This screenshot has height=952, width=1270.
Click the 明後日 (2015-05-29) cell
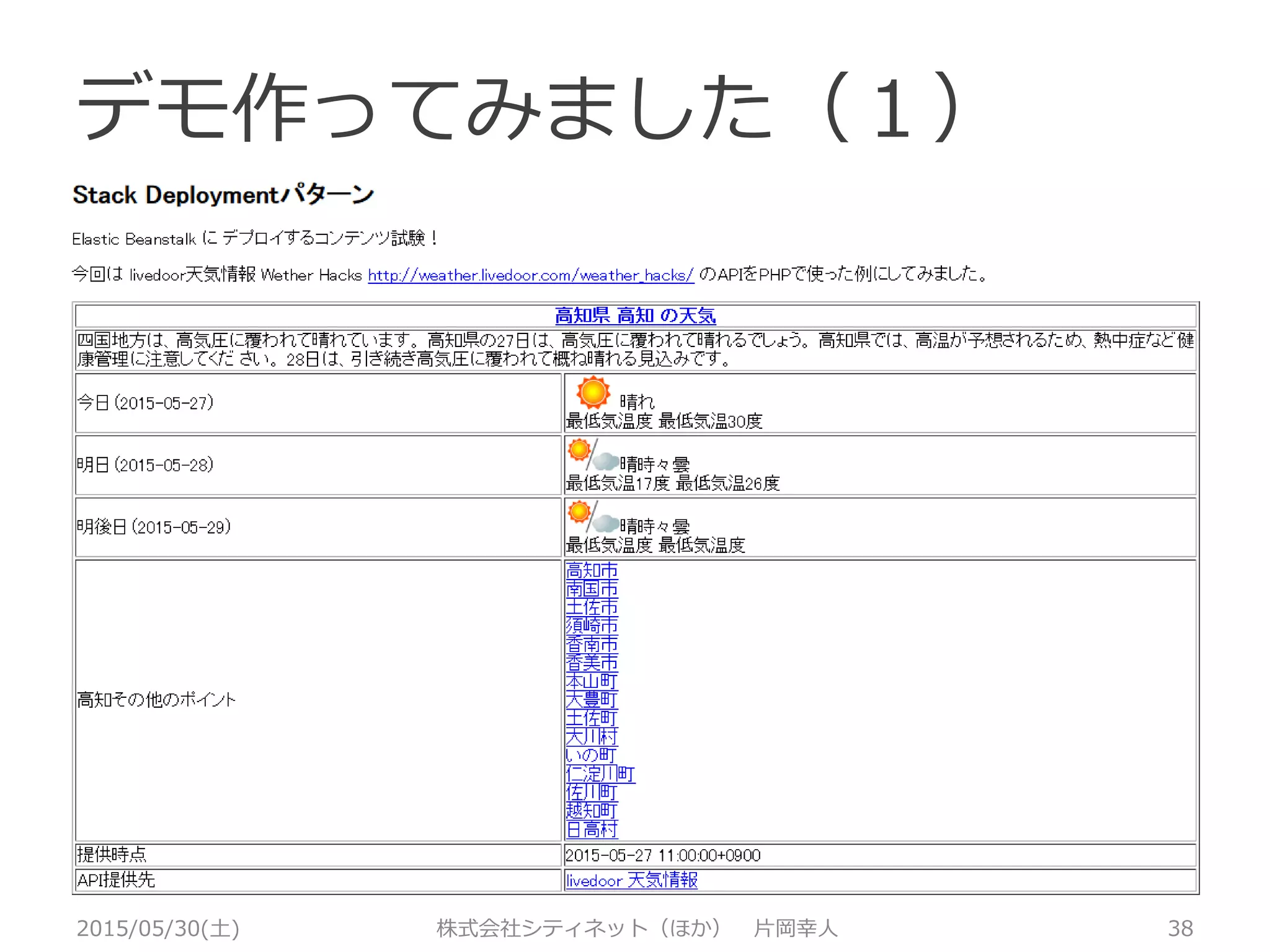click(318, 527)
